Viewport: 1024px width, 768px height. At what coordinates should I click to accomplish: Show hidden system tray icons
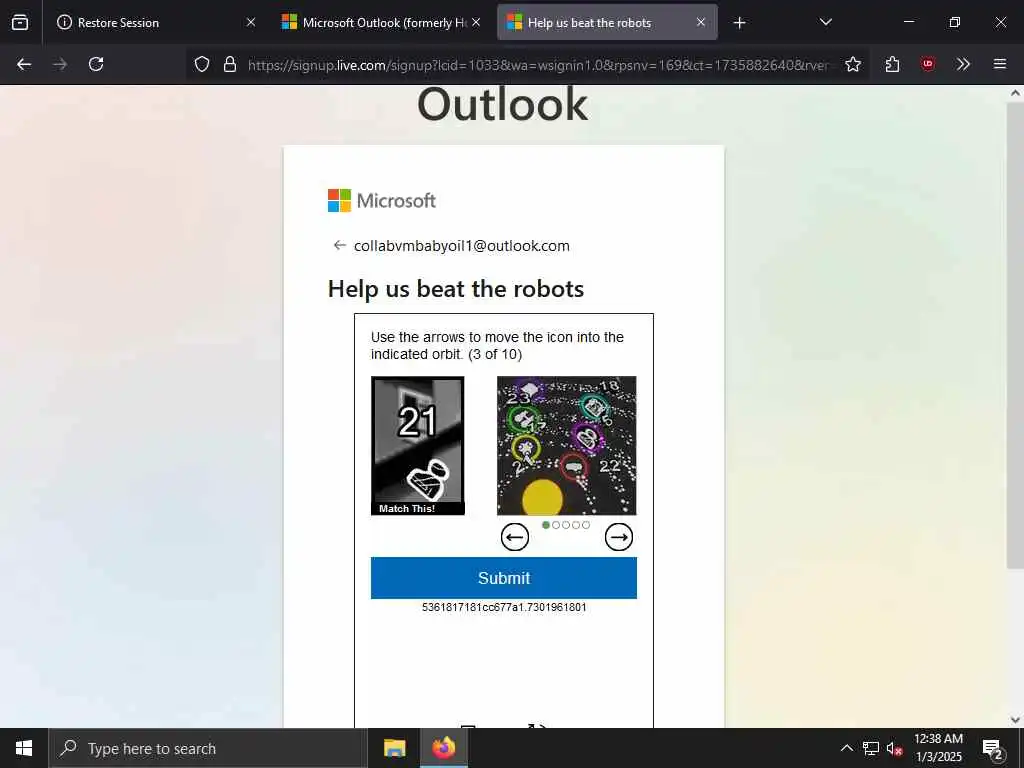(846, 748)
